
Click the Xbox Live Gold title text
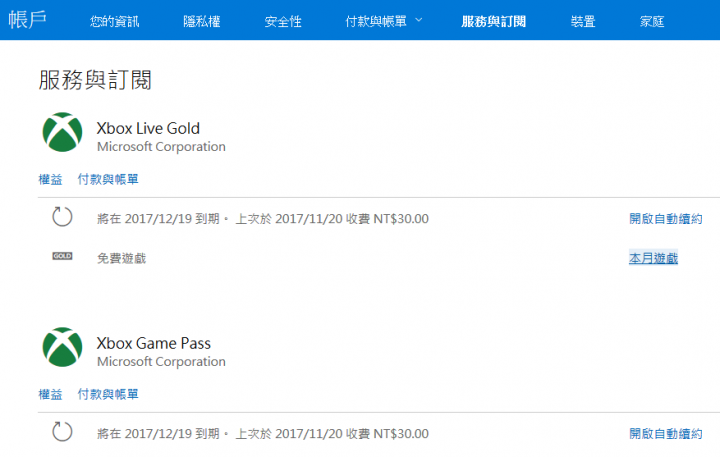coord(148,128)
